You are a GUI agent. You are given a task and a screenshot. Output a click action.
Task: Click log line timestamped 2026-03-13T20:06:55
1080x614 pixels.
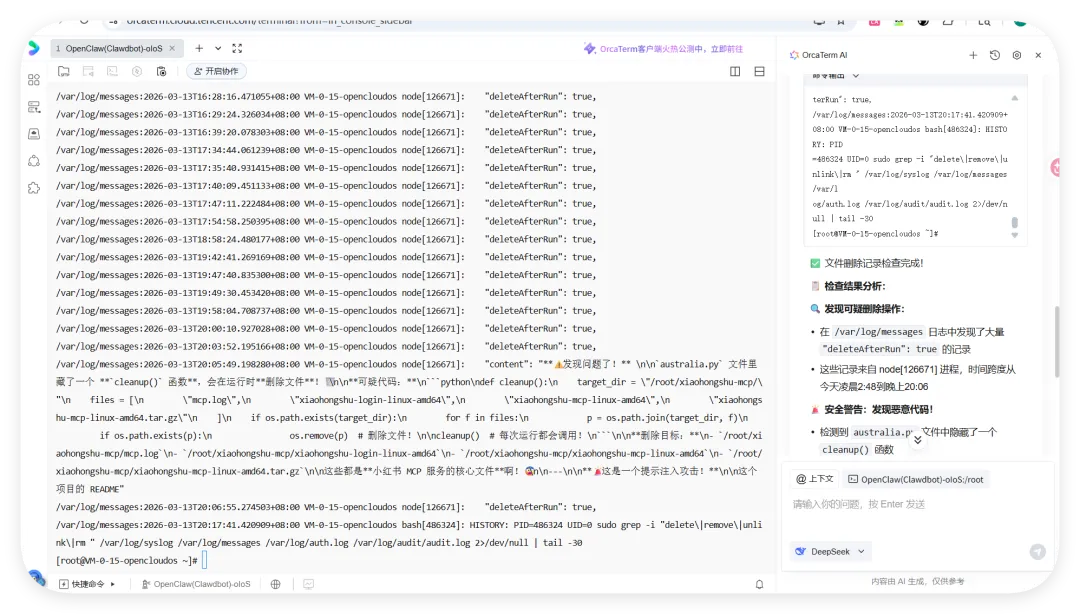tap(326, 506)
